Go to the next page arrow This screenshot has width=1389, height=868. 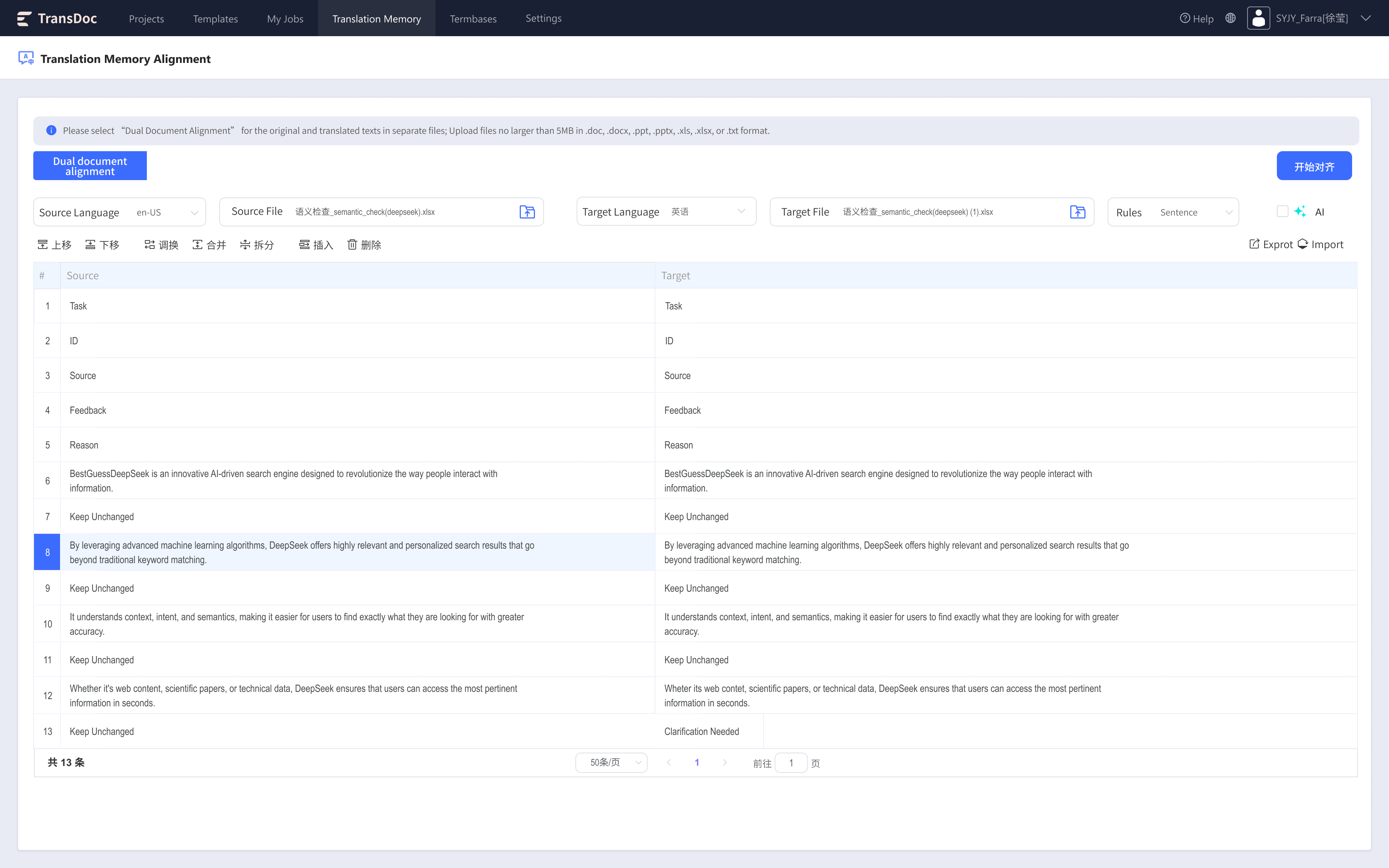[x=725, y=762]
